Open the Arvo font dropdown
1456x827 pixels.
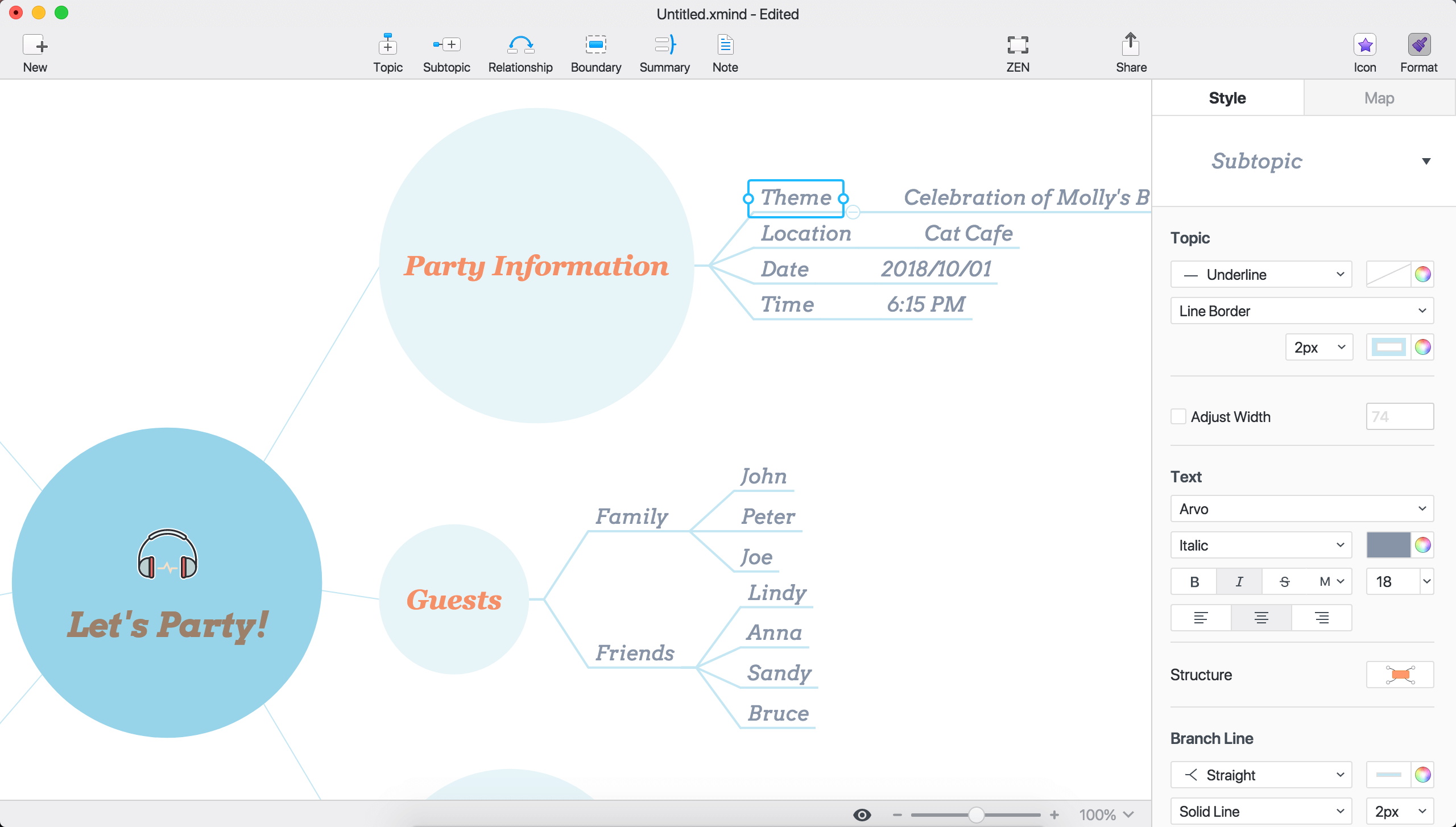pos(1302,508)
